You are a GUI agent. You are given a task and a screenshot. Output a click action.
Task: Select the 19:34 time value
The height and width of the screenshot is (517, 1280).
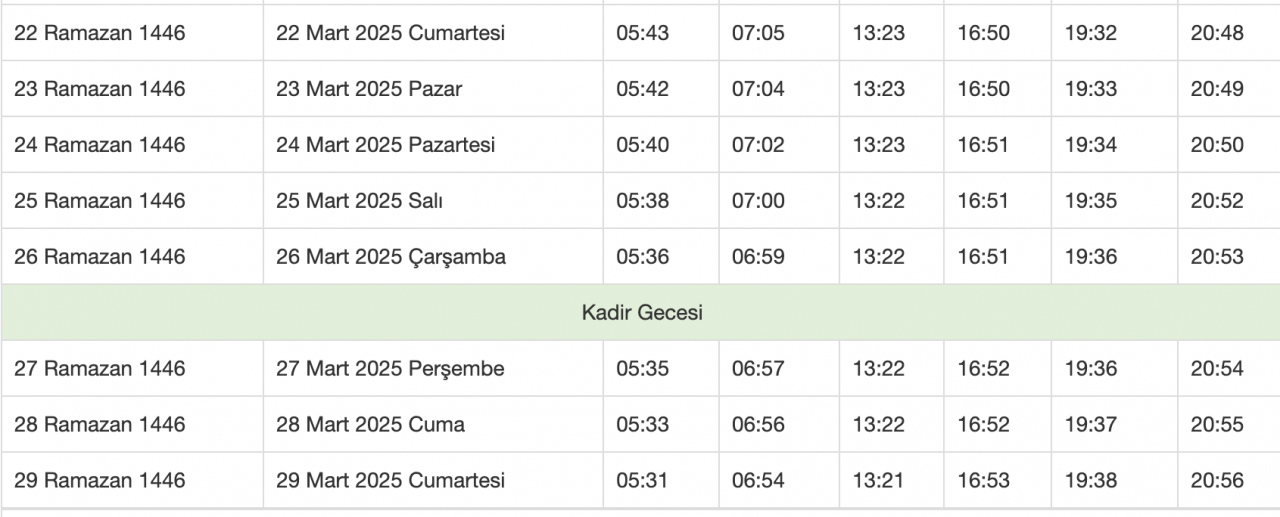click(x=1090, y=145)
